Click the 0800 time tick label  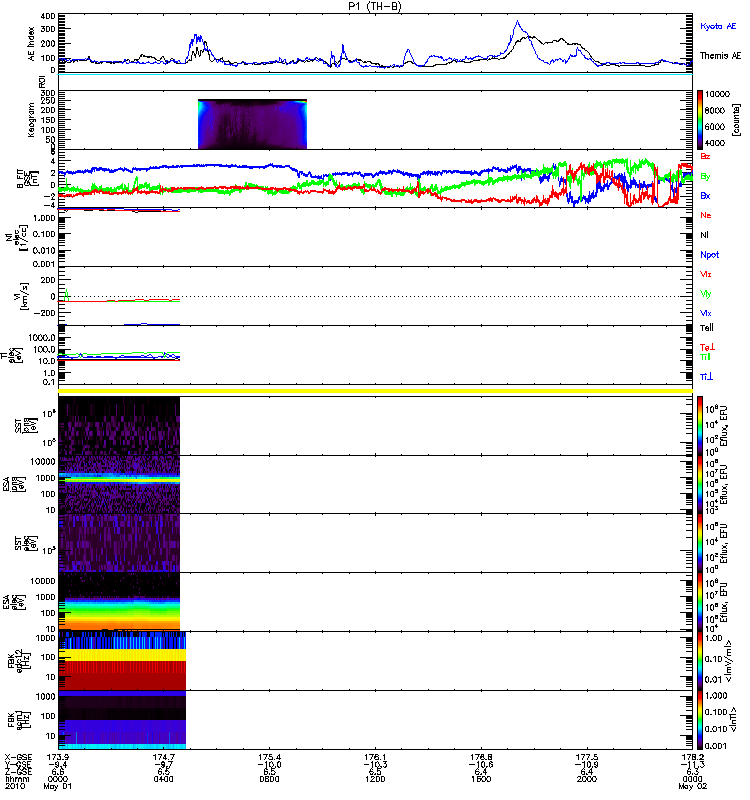(x=269, y=779)
